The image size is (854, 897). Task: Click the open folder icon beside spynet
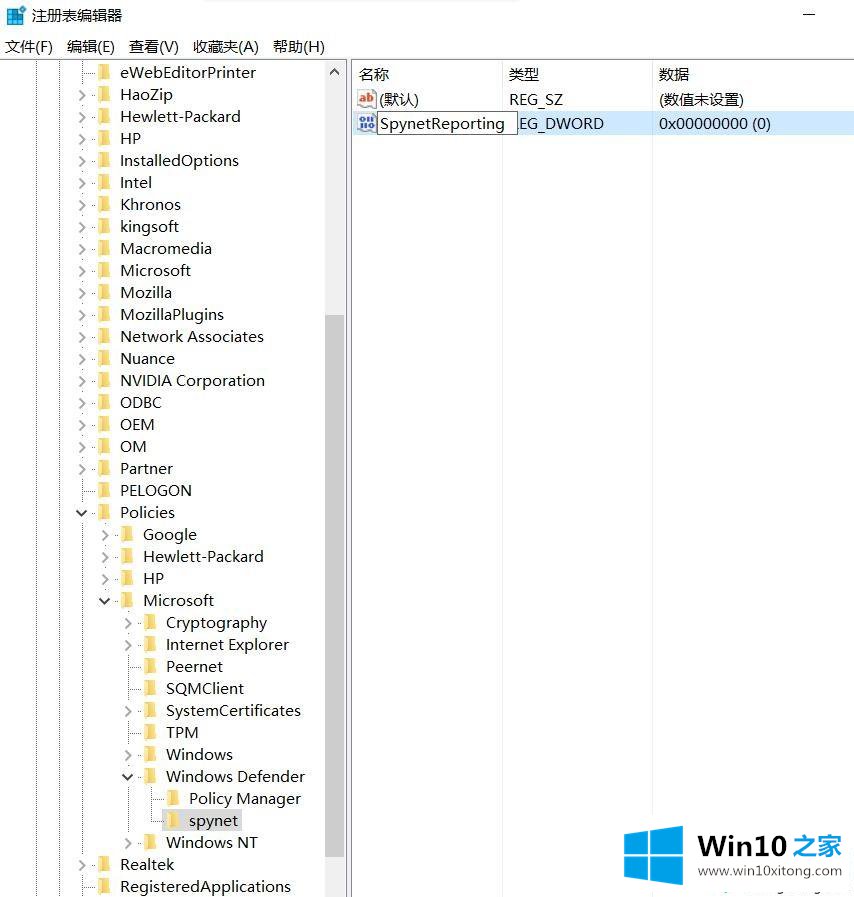pos(173,820)
